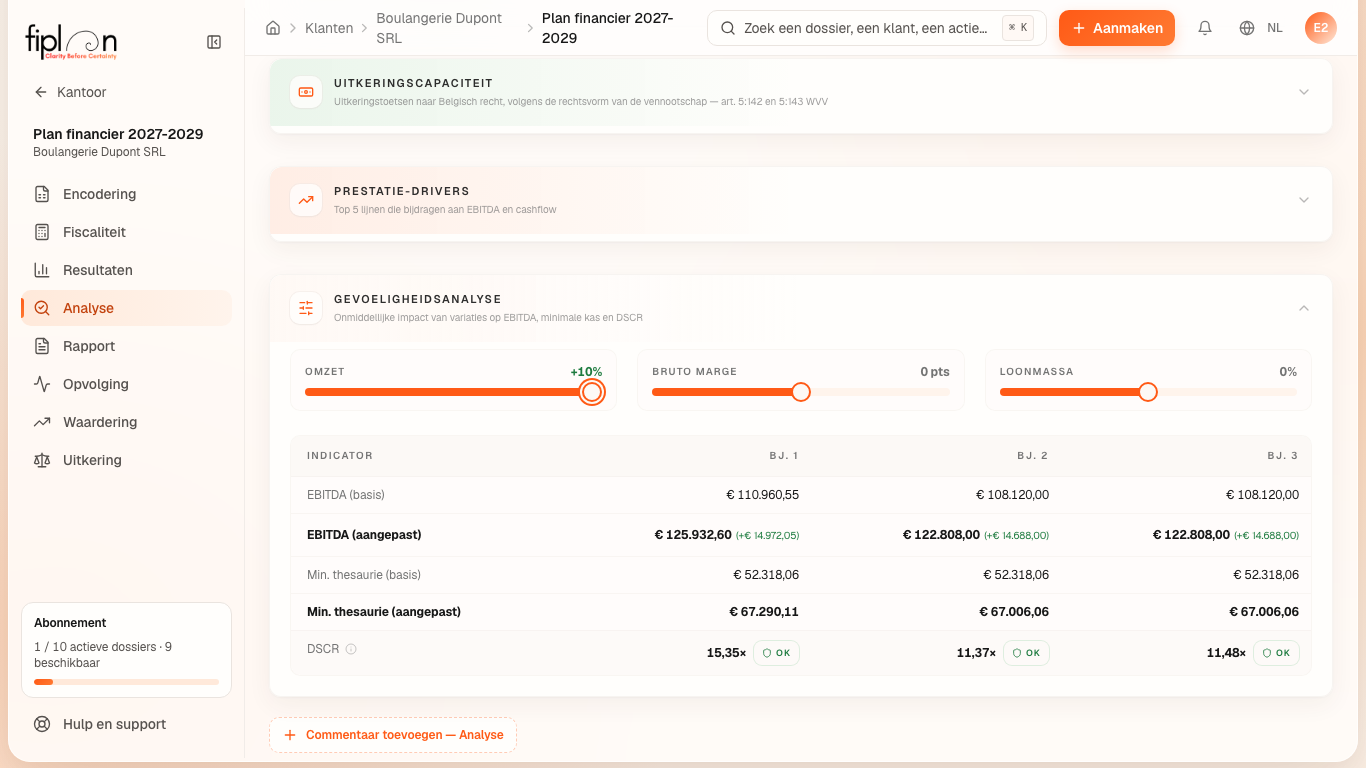This screenshot has height=768, width=1366.
Task: Click the Fiplon logo
Action: tap(71, 43)
